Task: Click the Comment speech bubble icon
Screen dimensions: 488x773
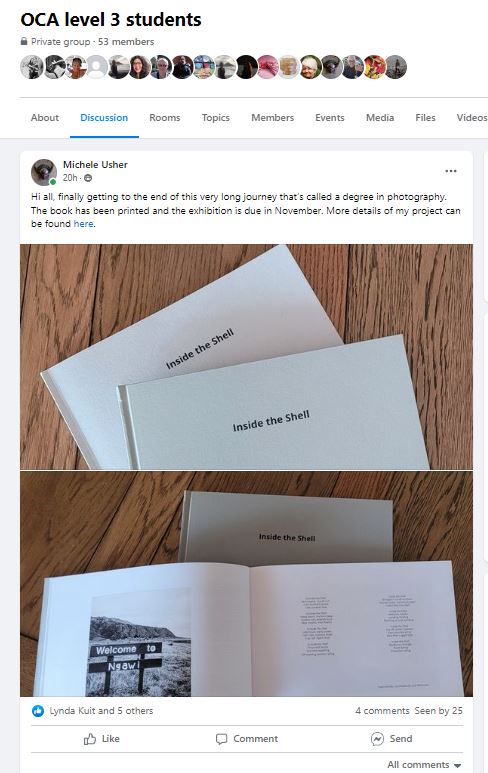Action: (x=221, y=739)
